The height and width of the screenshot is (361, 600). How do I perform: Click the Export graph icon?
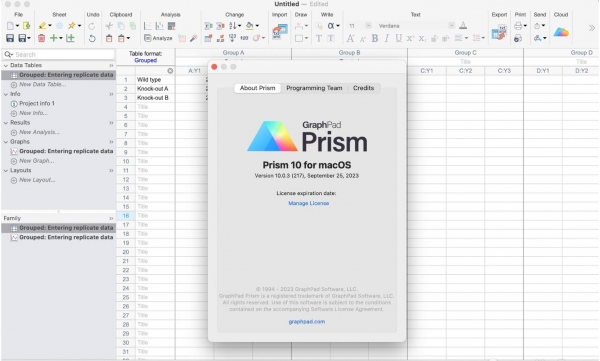499,32
